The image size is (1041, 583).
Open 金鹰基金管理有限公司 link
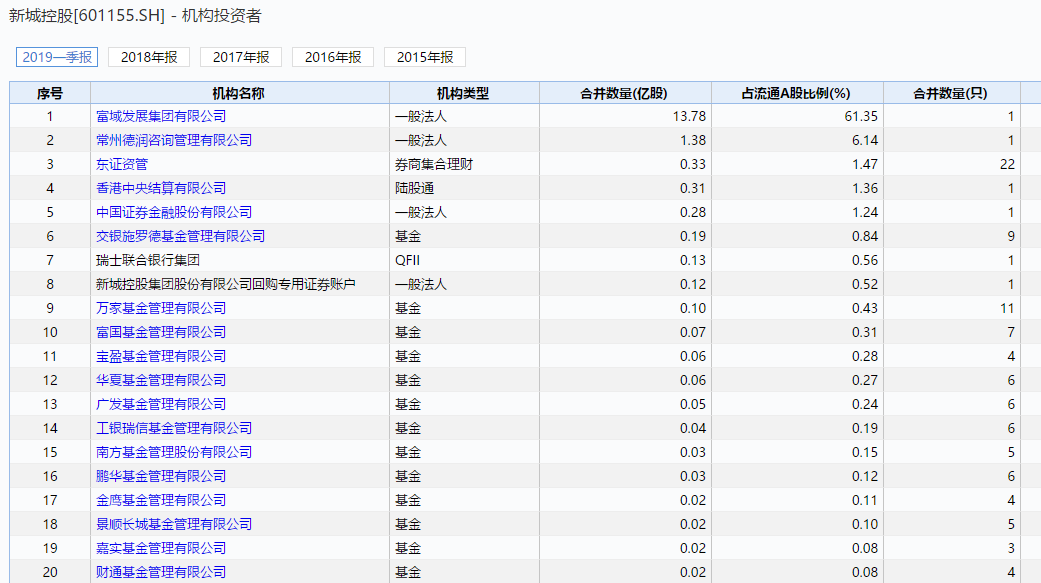pos(161,500)
